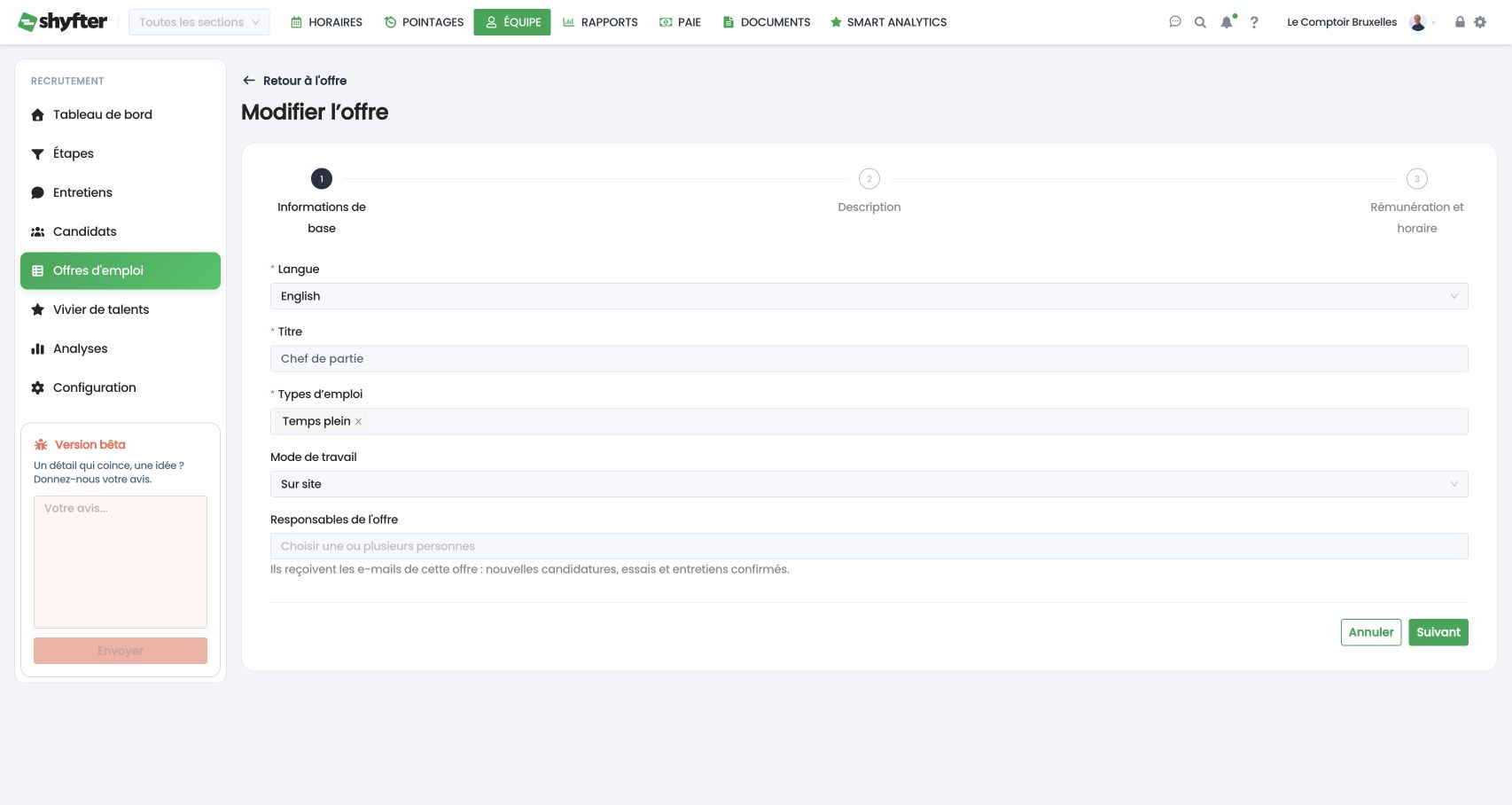Open Candidats in sidebar
1512x805 pixels.
click(121, 231)
